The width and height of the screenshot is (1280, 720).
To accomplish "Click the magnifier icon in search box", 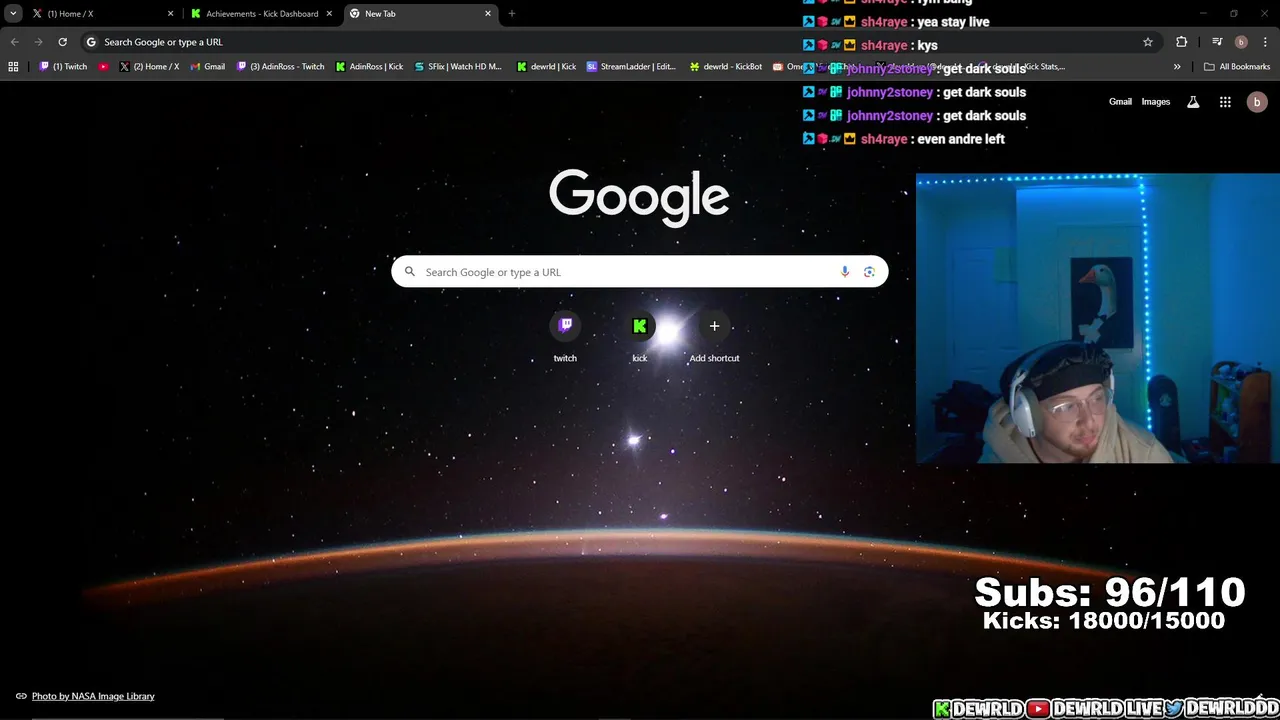I will click(410, 272).
